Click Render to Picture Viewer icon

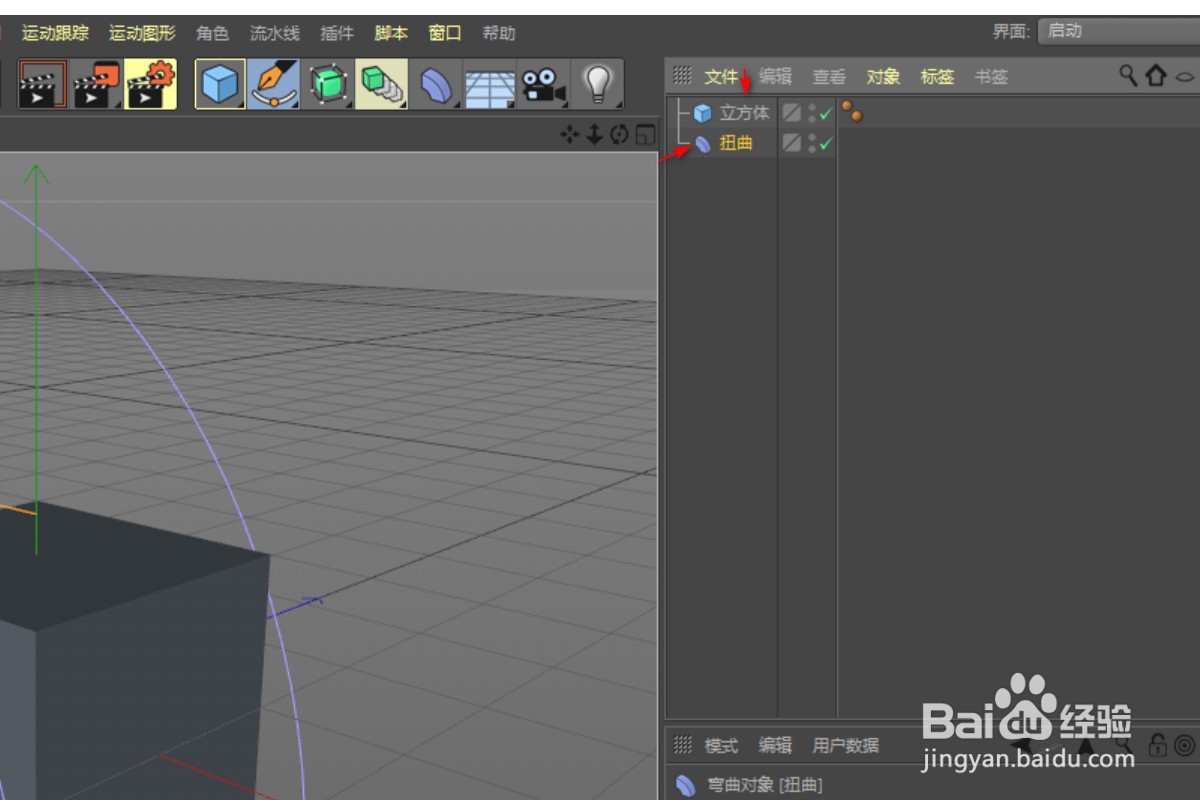click(x=97, y=84)
